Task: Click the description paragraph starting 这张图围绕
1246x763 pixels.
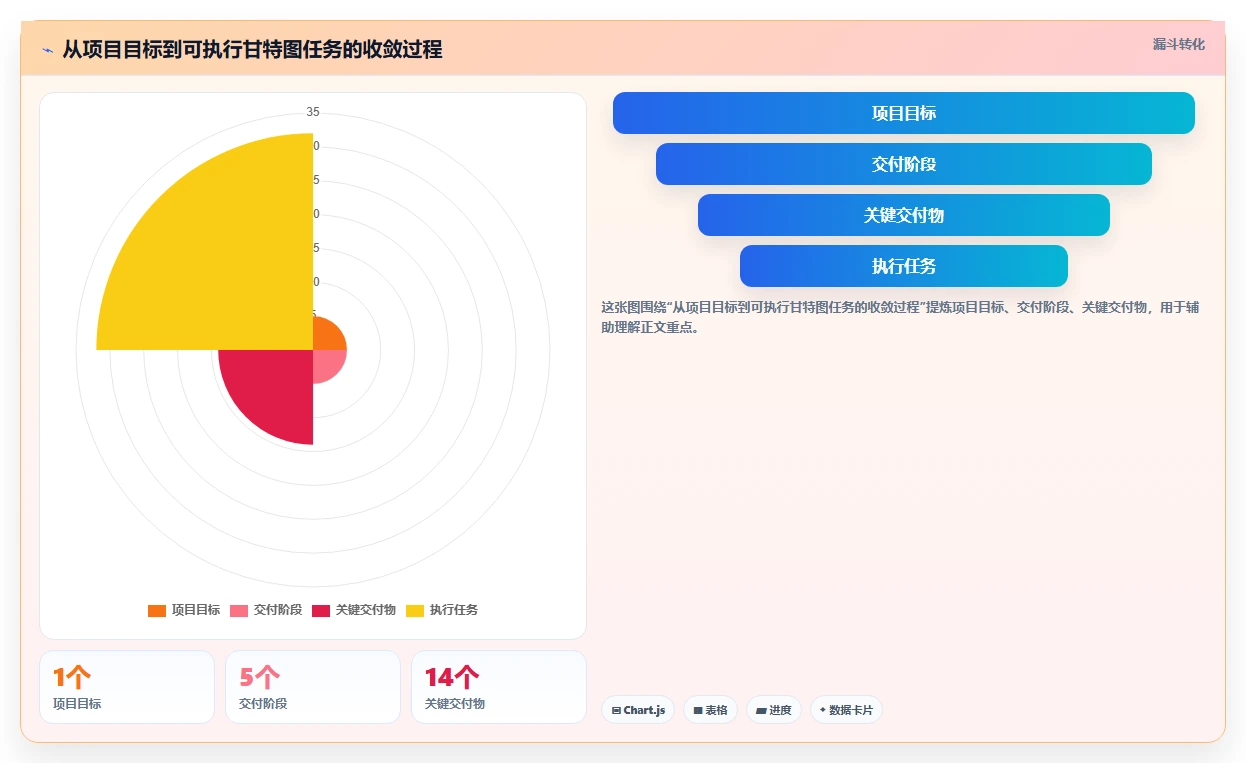Action: point(900,317)
